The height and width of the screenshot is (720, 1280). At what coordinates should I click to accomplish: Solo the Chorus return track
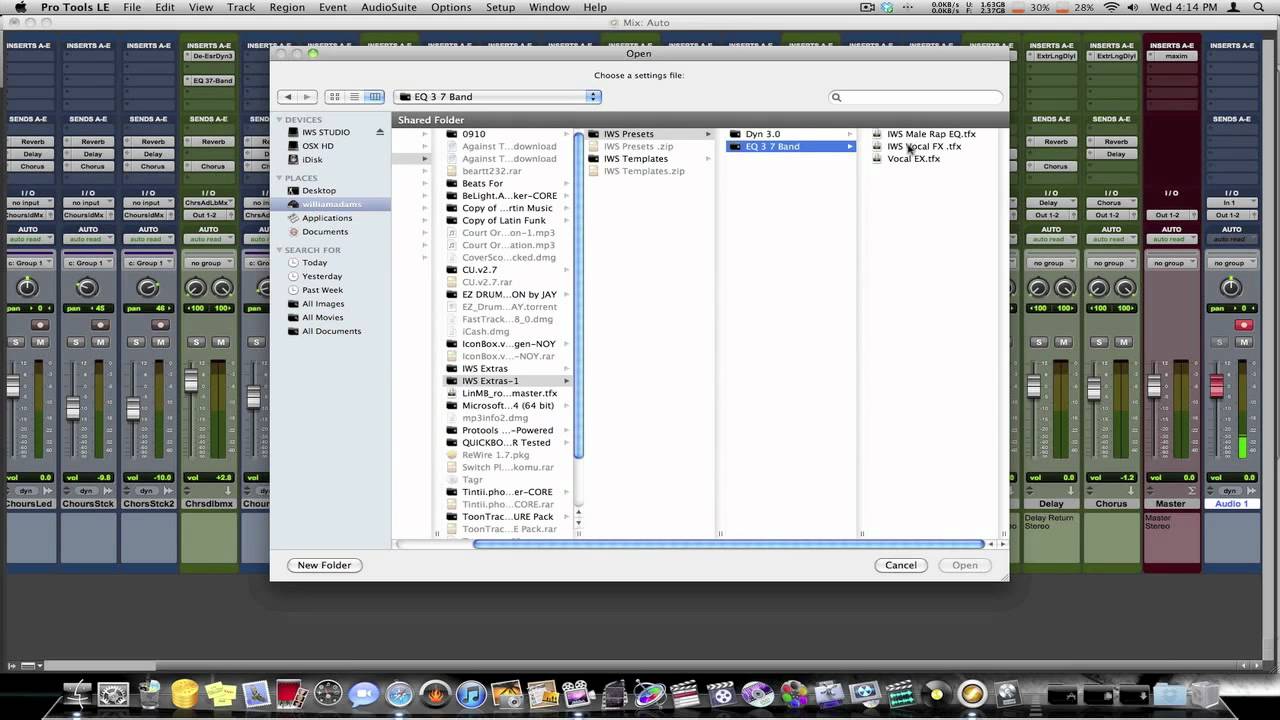(1100, 342)
